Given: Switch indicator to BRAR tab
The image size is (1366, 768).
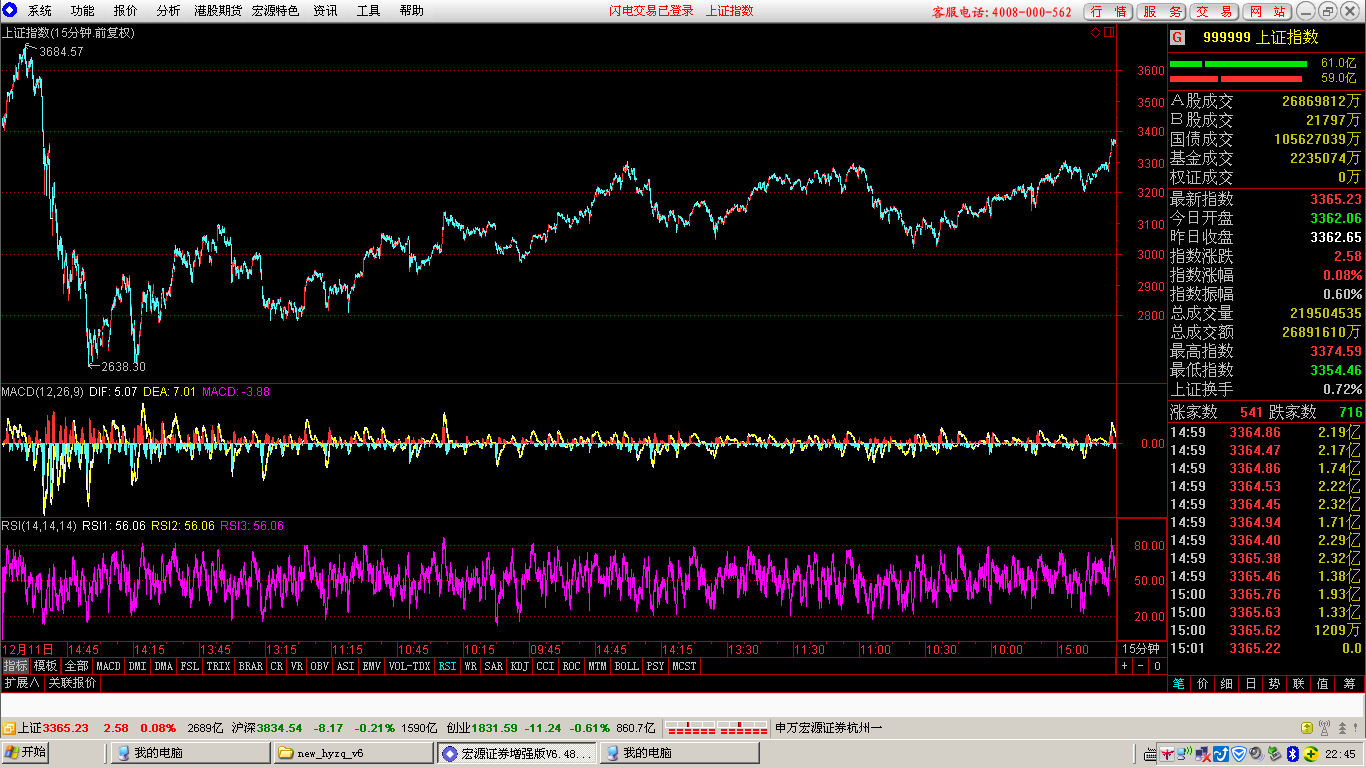Looking at the screenshot, I should point(250,666).
